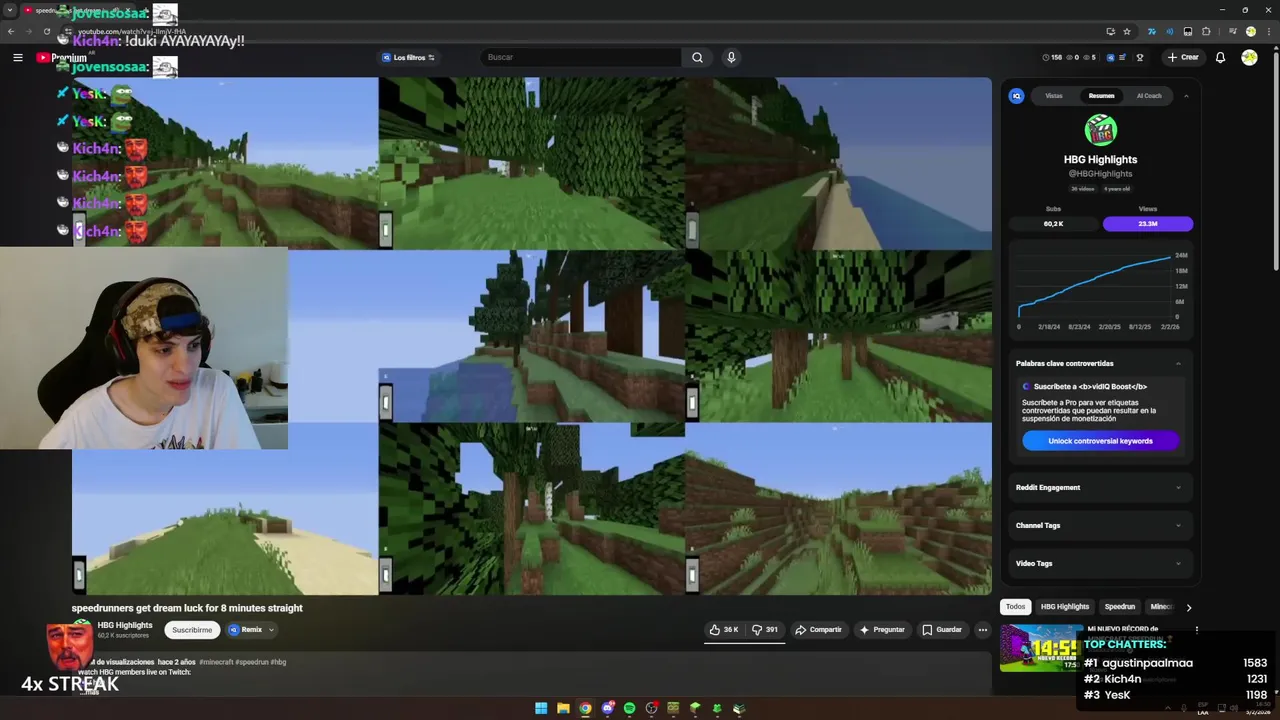The height and width of the screenshot is (720, 1280).
Task: Click the views growth chart line
Action: pyautogui.click(x=1096, y=285)
